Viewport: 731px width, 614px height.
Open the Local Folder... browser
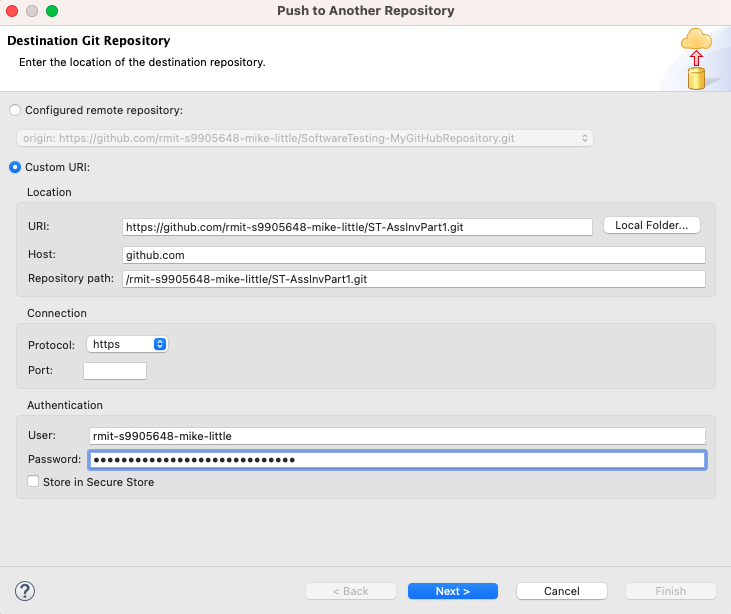click(x=652, y=225)
